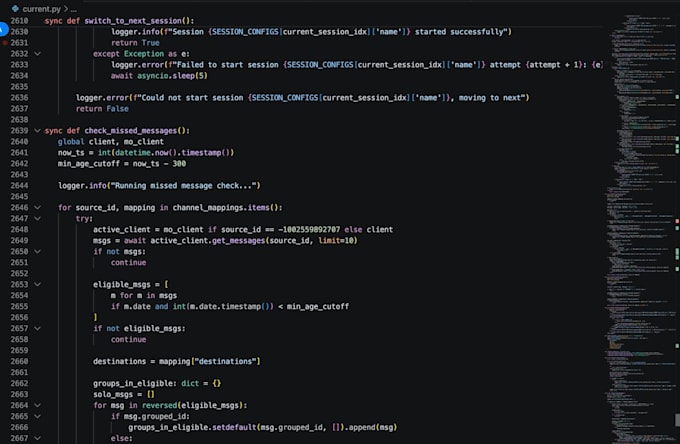680x444 pixels.
Task: Collapse the try block at line 2647
Action: (x=37, y=219)
